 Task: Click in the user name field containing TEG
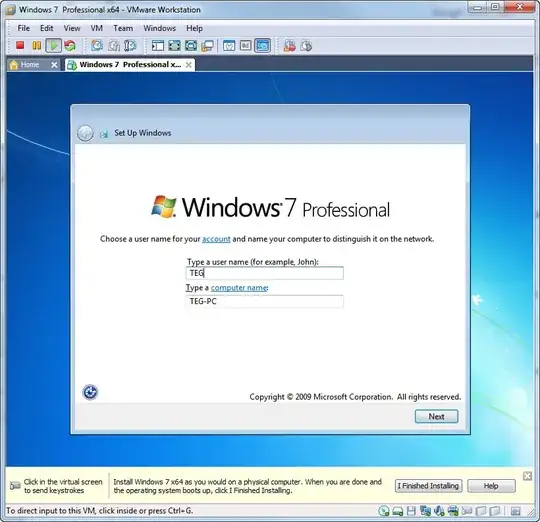[264, 273]
